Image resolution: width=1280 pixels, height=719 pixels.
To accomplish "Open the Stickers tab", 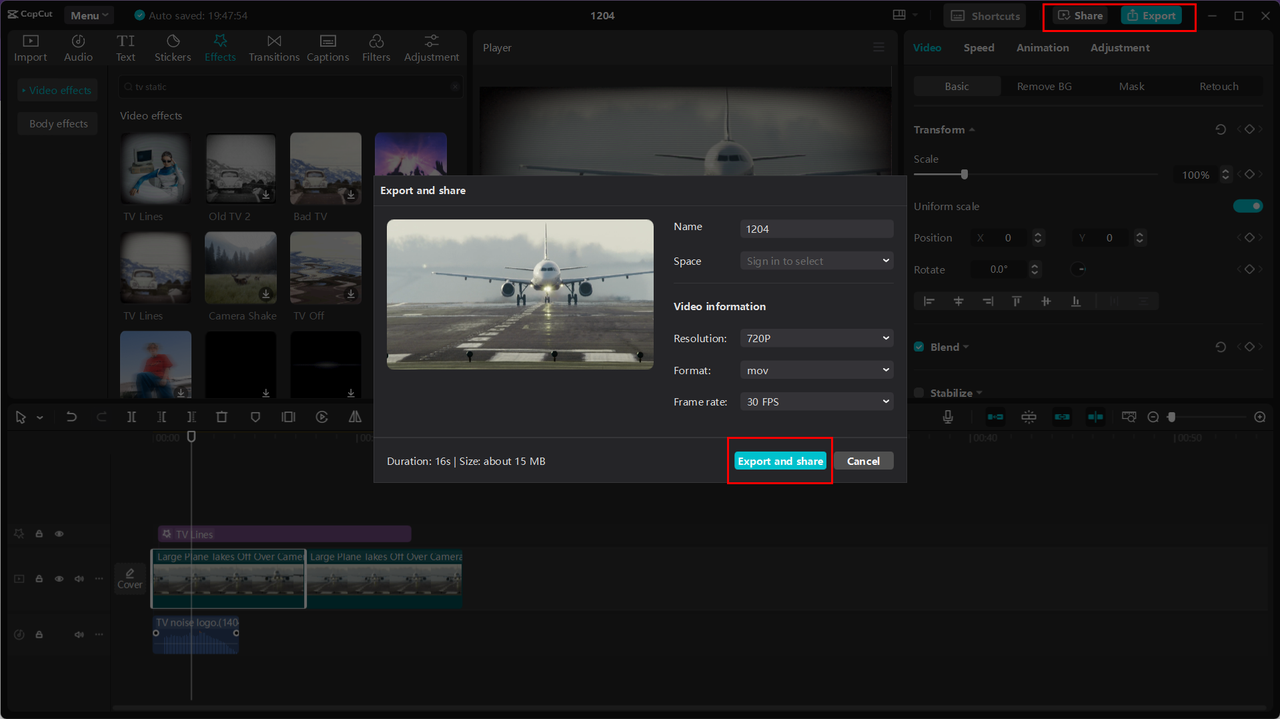I will (172, 48).
